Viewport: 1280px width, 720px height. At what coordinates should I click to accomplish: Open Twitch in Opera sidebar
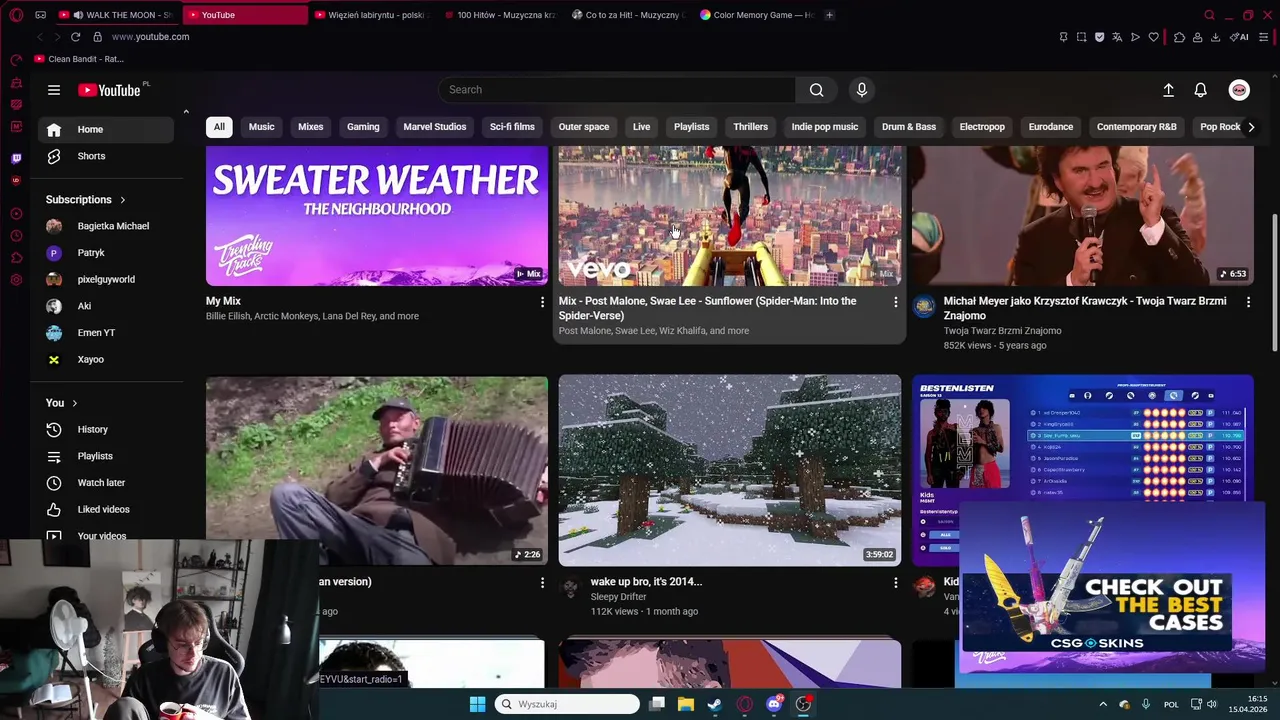click(16, 158)
